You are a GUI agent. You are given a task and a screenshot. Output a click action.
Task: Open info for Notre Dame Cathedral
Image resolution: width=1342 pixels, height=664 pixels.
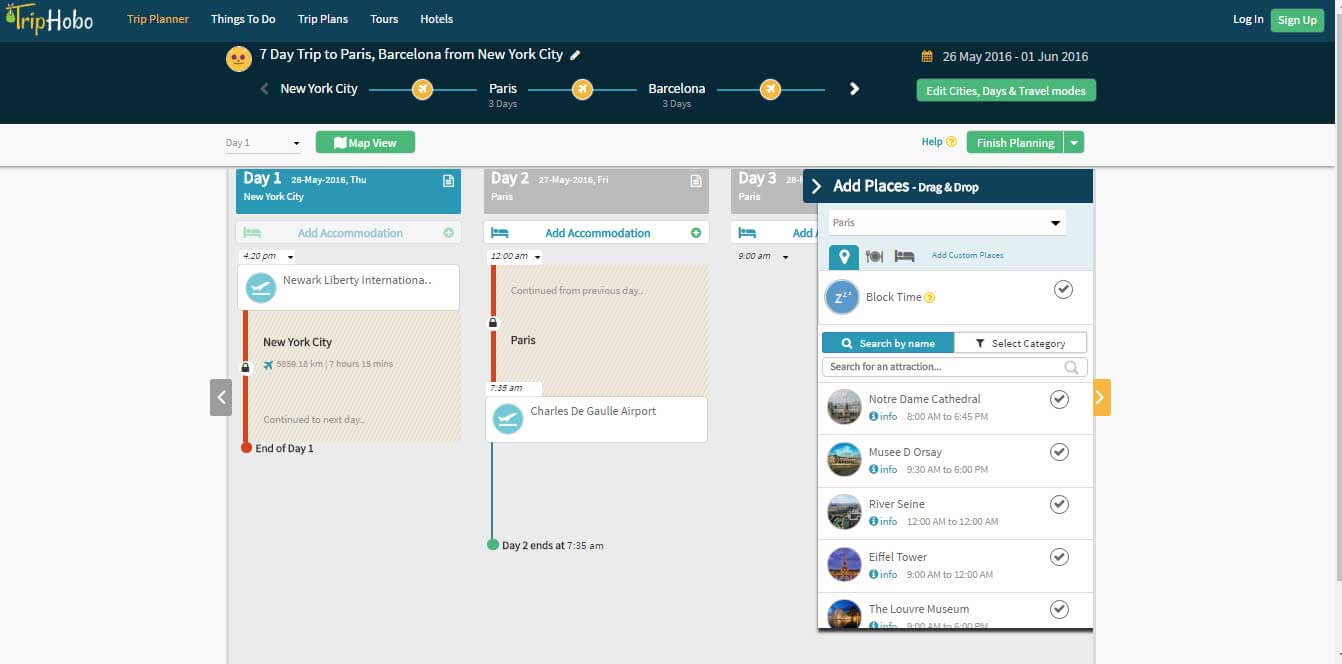pyautogui.click(x=883, y=416)
